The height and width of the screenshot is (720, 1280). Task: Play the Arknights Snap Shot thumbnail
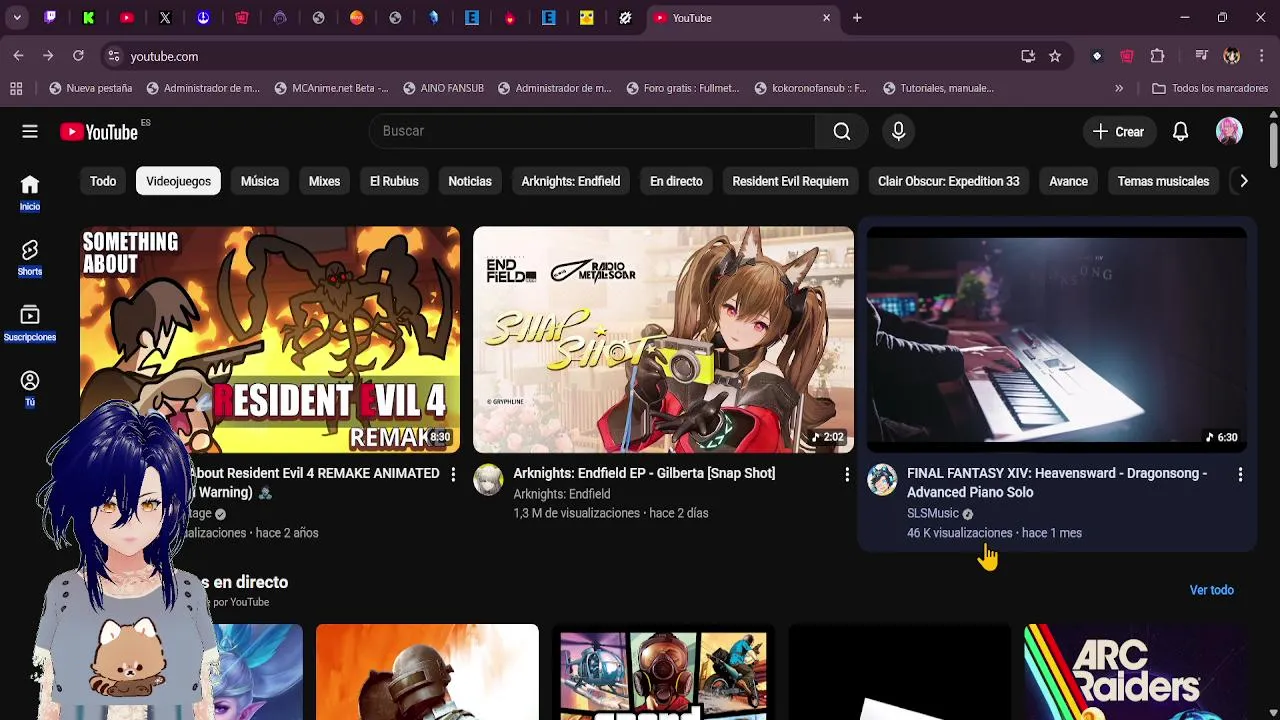point(663,340)
